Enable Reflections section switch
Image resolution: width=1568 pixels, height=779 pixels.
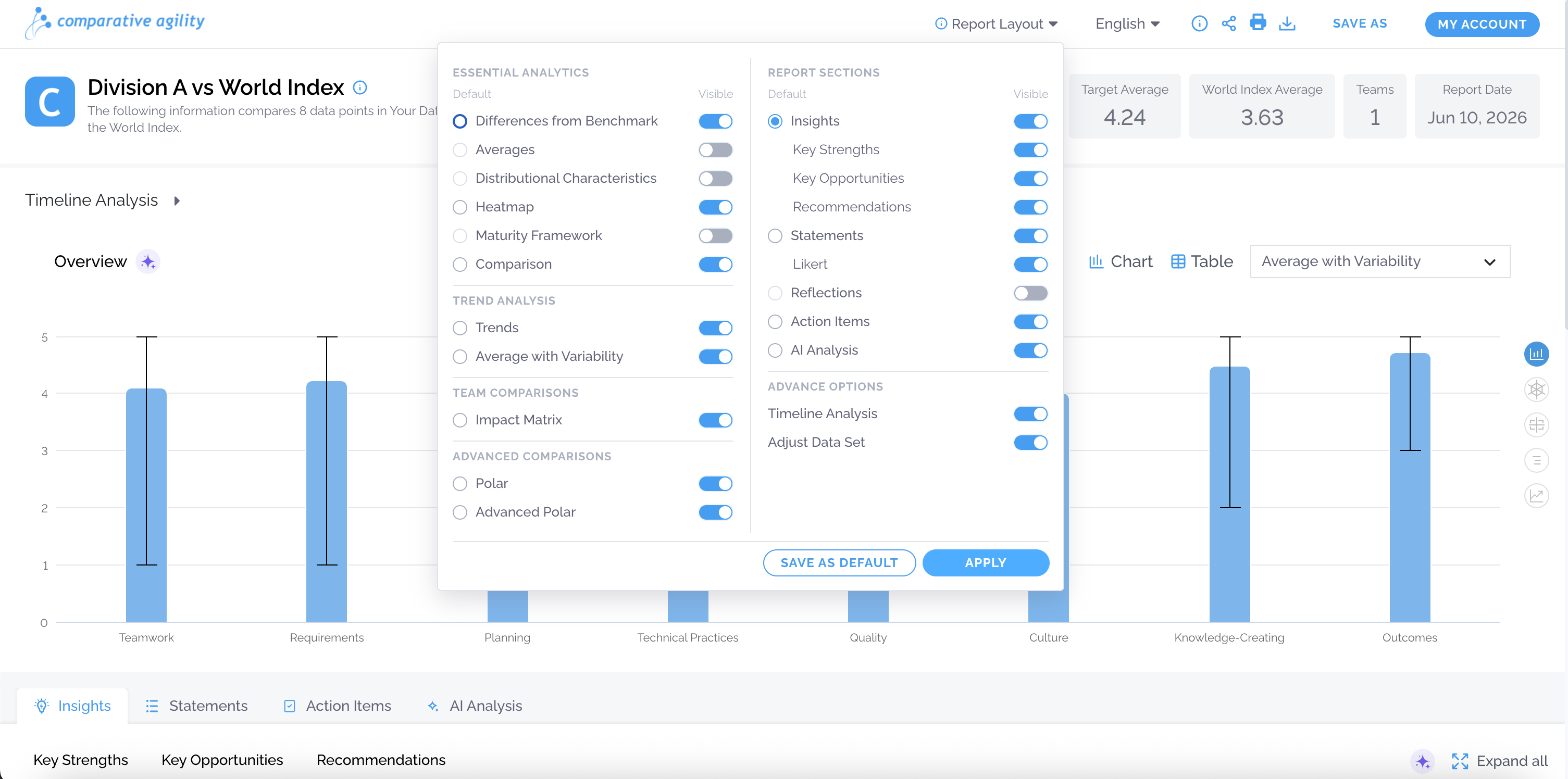coord(1030,293)
